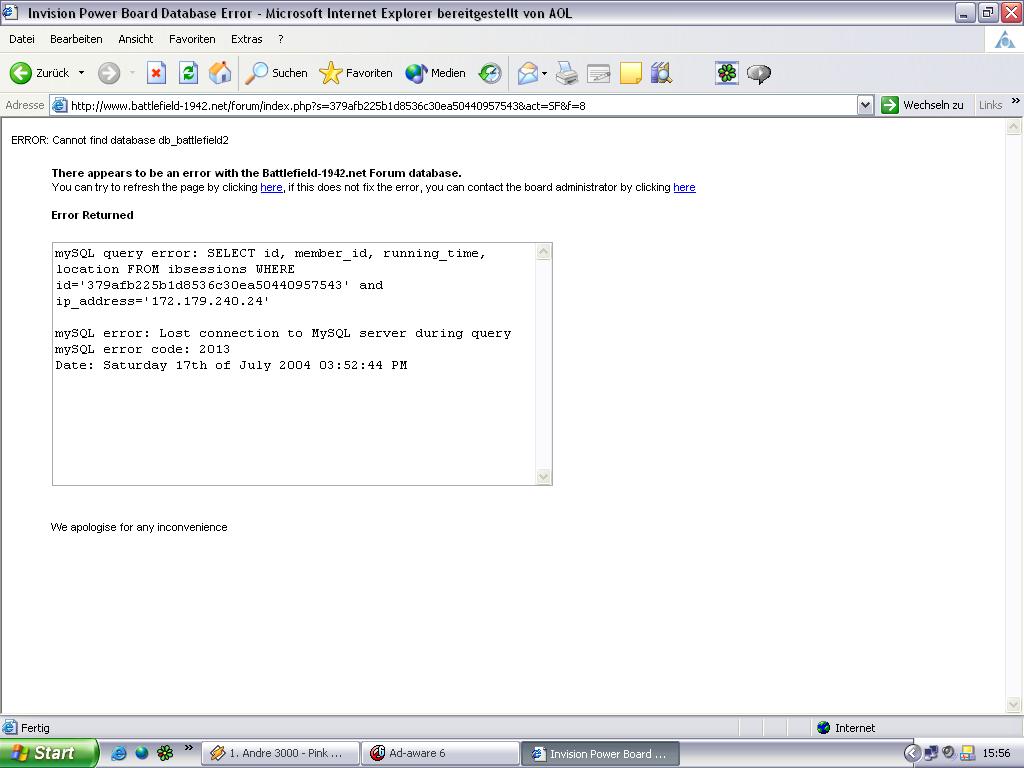Launch ICQ flower from quick launch
1024x768 pixels.
pos(165,753)
